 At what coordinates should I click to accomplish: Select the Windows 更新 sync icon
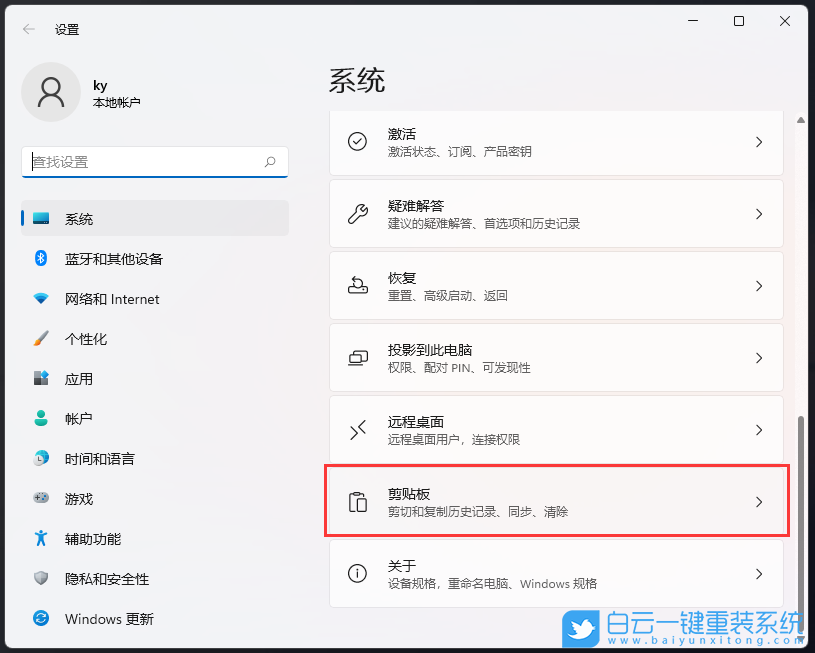(x=40, y=618)
